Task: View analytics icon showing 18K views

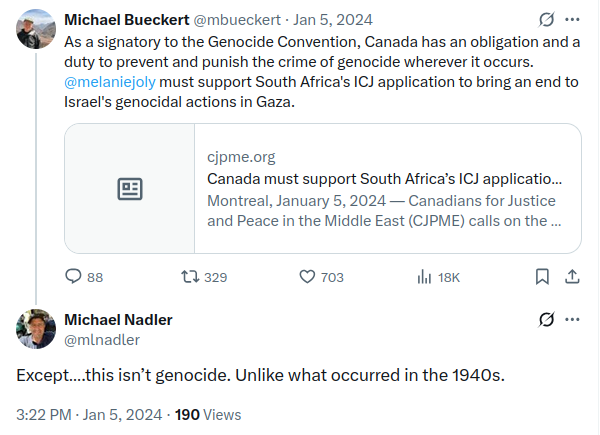Action: tap(424, 276)
